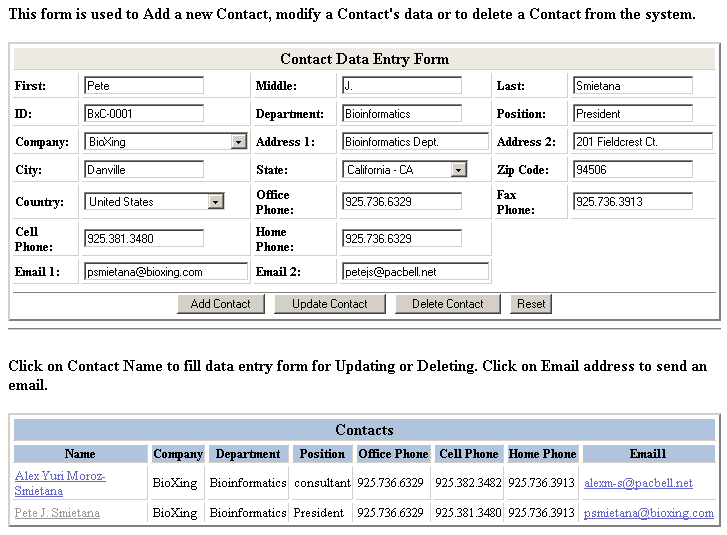The image size is (727, 535).
Task: Focus the Email 2 field with petejs@pacbell.net
Action: point(415,271)
